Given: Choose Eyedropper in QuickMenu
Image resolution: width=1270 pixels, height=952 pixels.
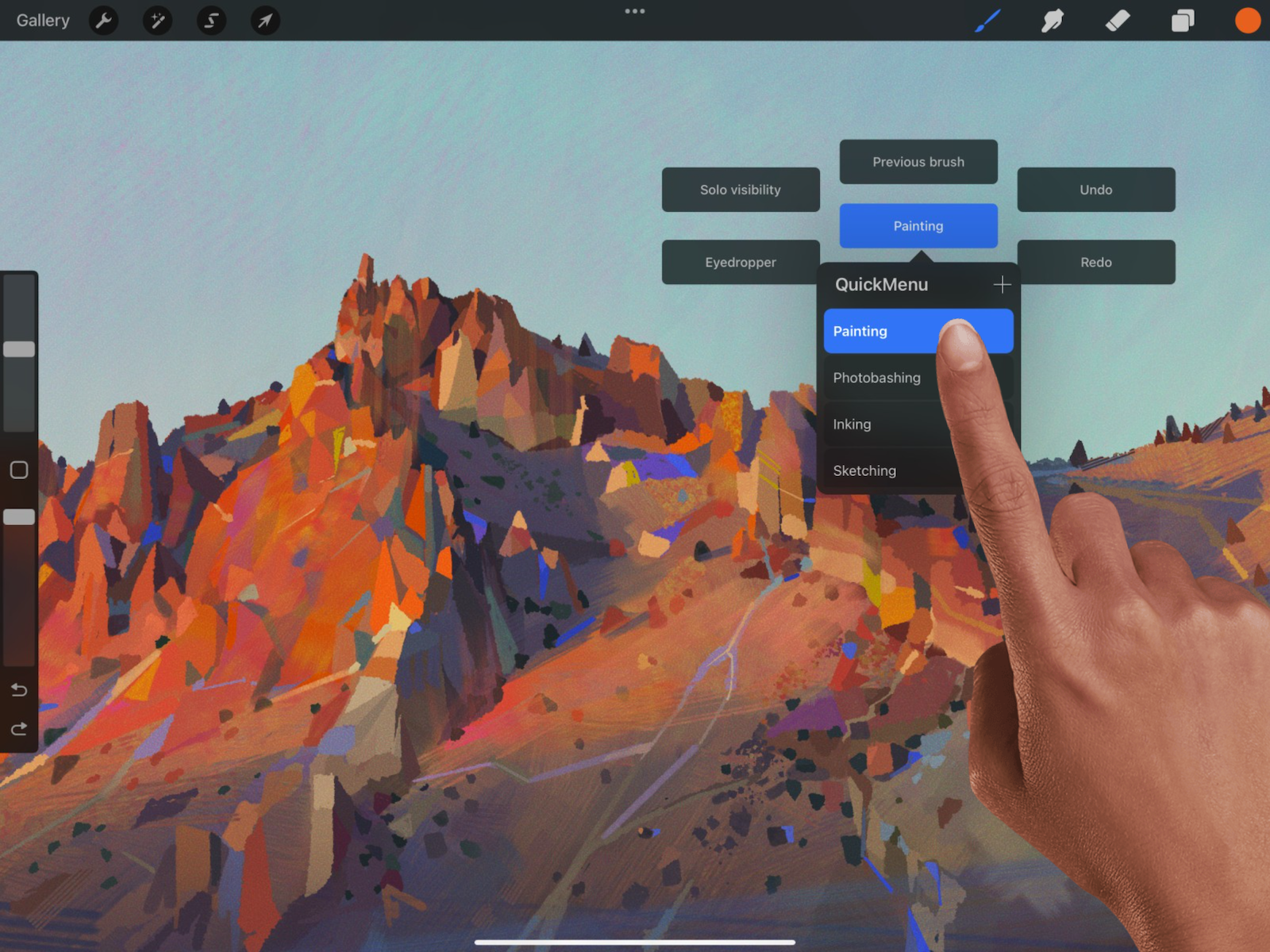Looking at the screenshot, I should click(x=741, y=262).
